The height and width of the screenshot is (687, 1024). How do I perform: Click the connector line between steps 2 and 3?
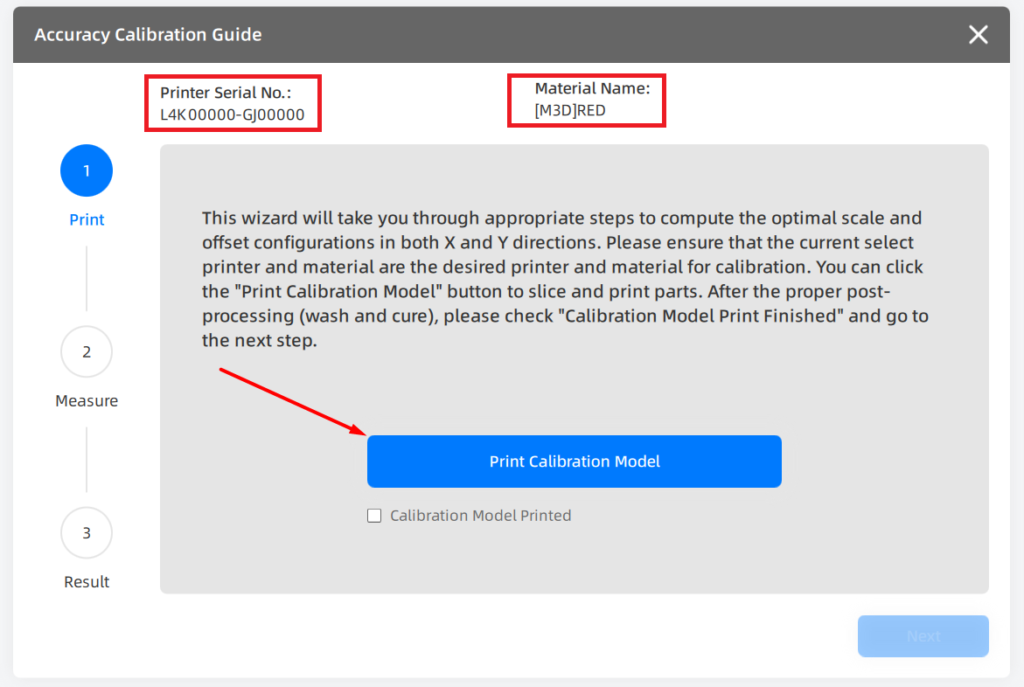tap(86, 460)
